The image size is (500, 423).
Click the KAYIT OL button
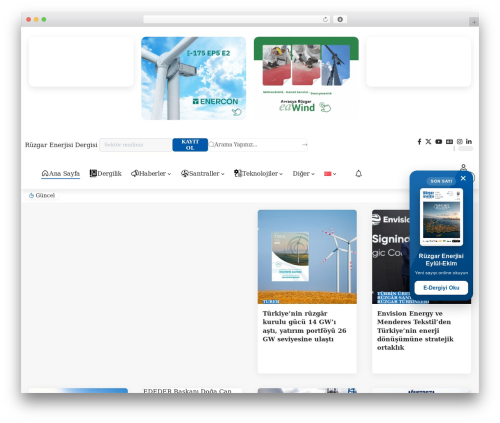[x=190, y=145]
